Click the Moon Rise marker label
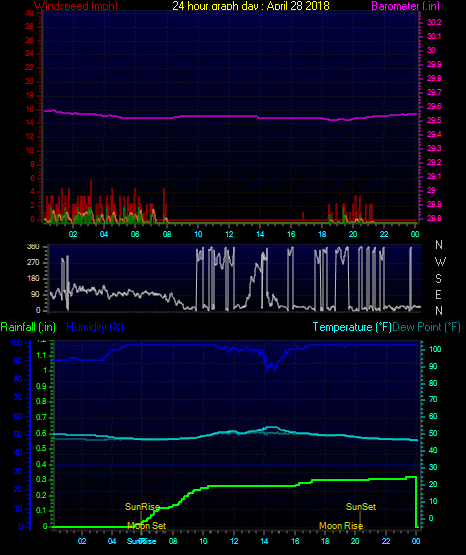The height and width of the screenshot is (555, 466). pos(341,526)
